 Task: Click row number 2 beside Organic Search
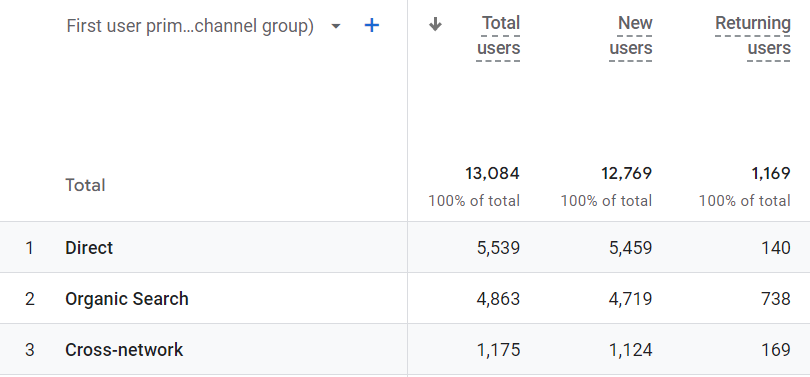click(30, 299)
